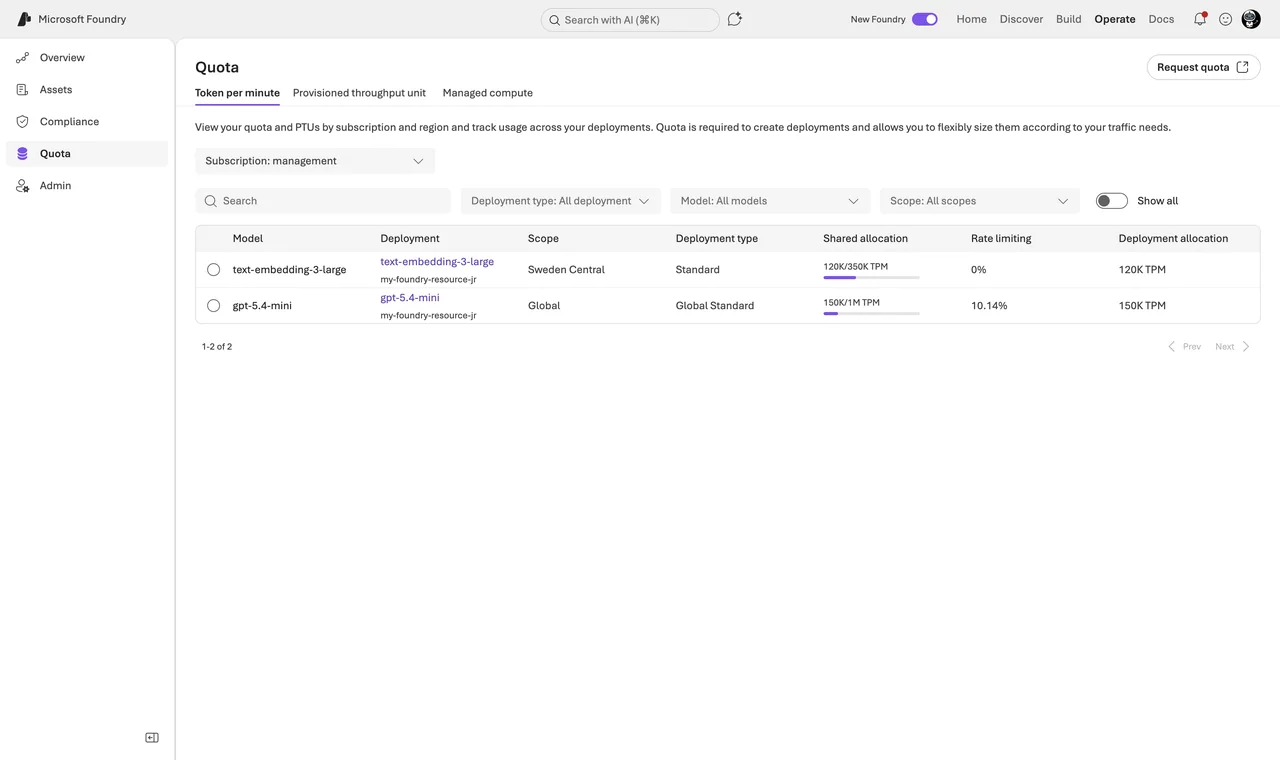Collapse the sidebar with the panel icon

tap(152, 738)
